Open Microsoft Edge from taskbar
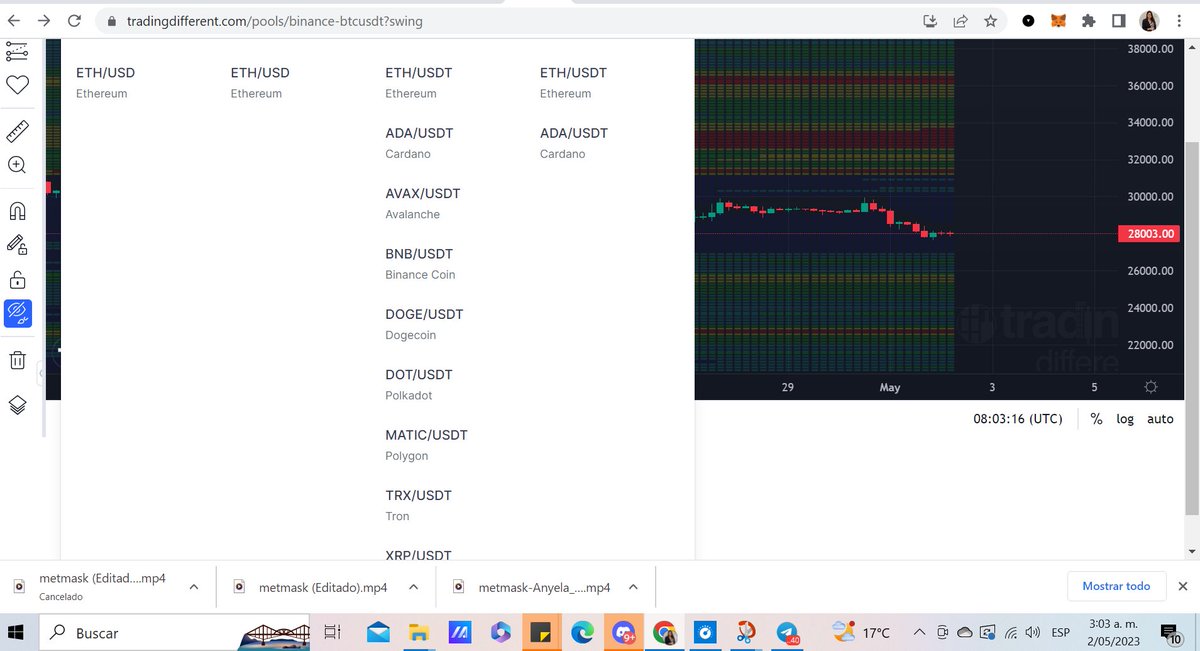The image size is (1200, 651). (583, 632)
